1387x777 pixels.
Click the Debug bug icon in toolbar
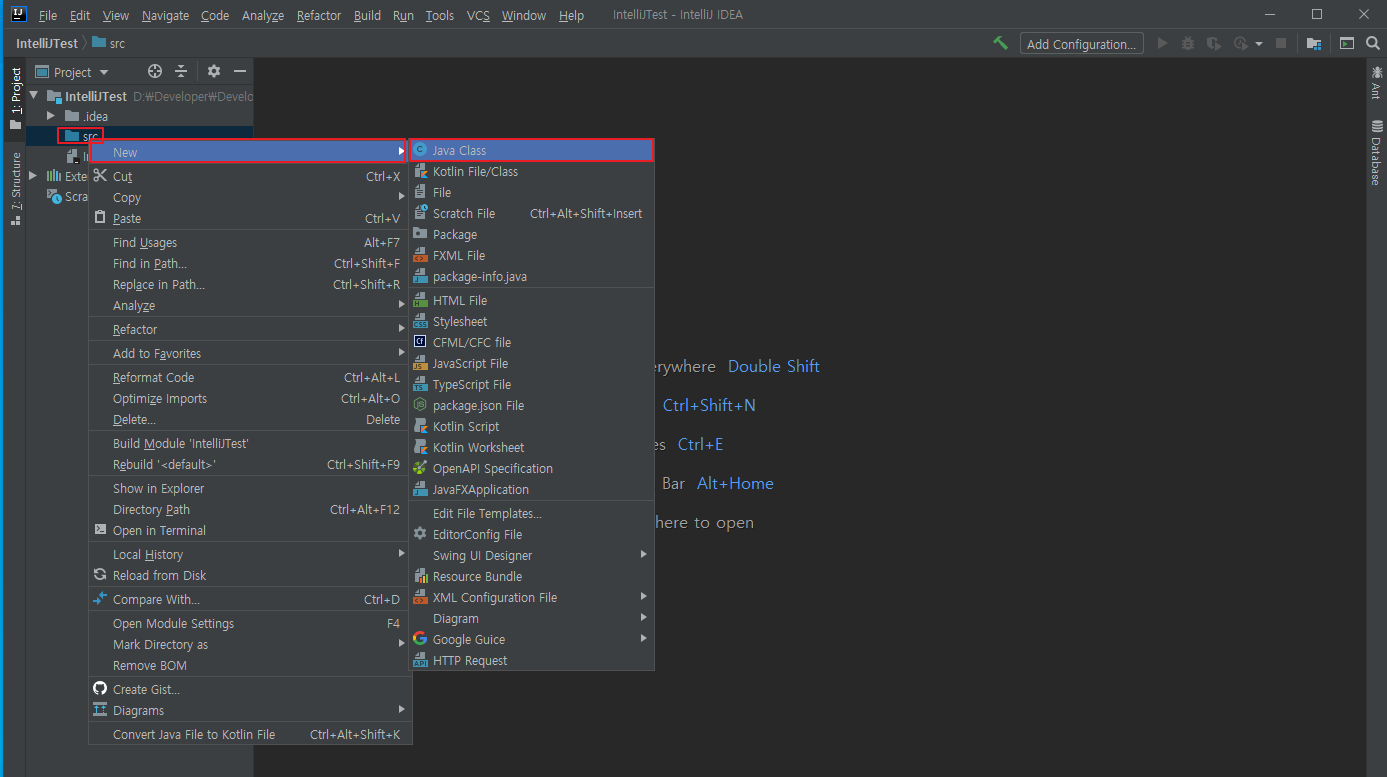click(x=1188, y=43)
